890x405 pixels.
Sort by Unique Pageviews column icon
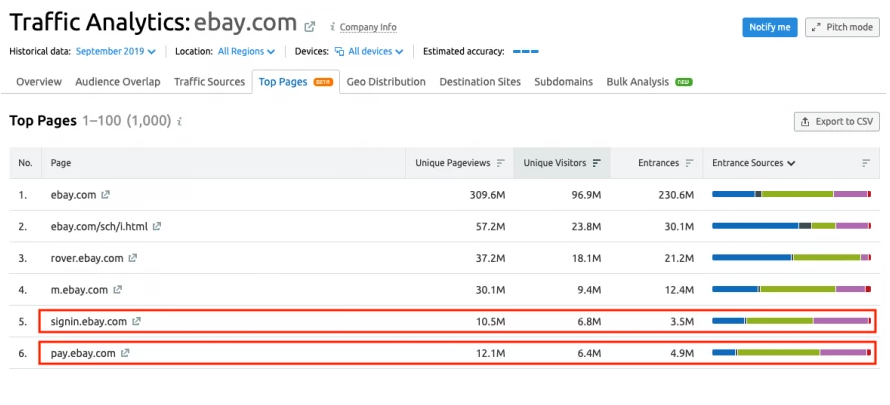coord(501,163)
